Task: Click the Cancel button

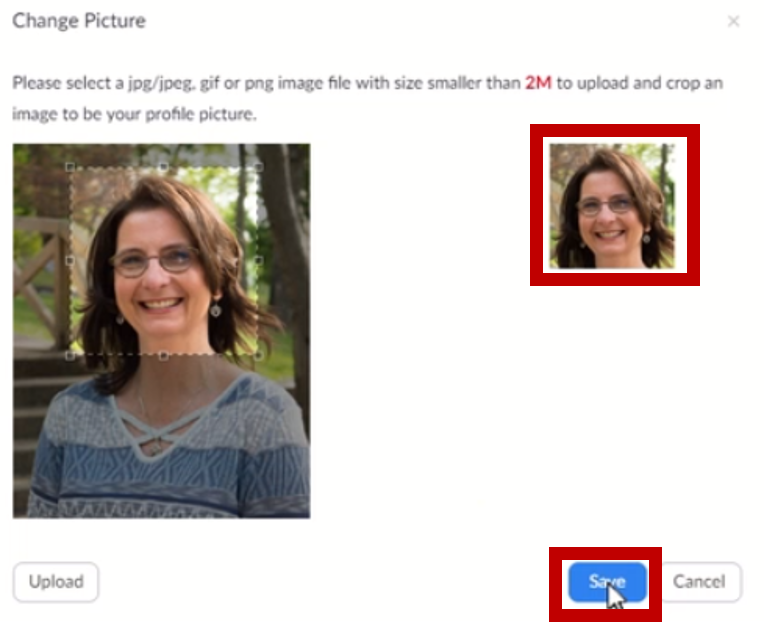Action: tap(700, 582)
